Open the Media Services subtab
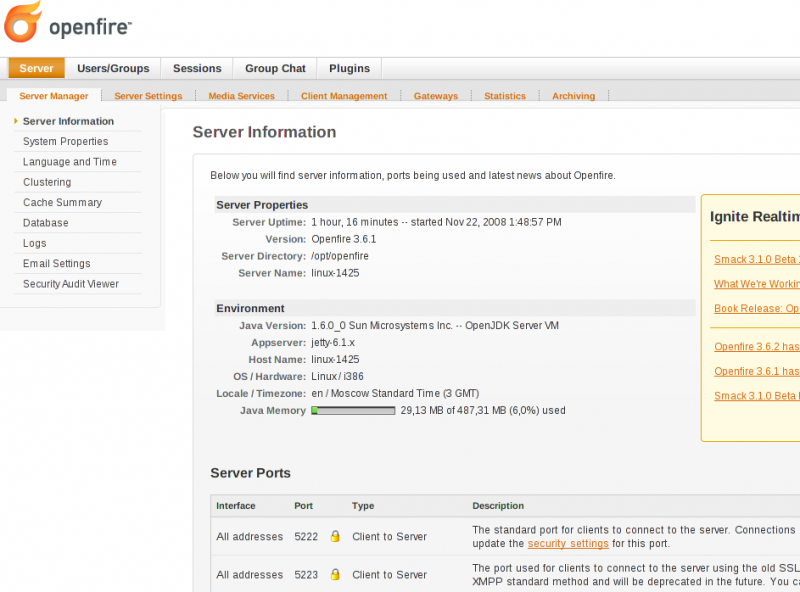 (x=241, y=96)
